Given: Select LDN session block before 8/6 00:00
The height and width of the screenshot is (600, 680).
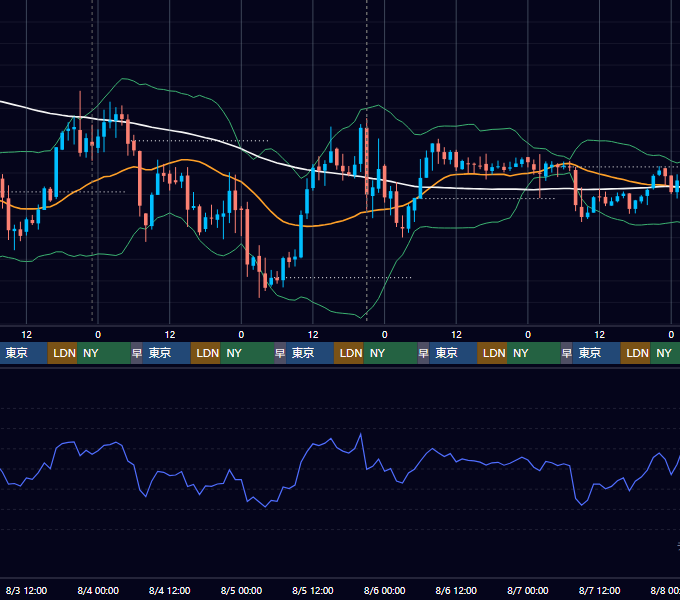Looking at the screenshot, I should (x=349, y=353).
